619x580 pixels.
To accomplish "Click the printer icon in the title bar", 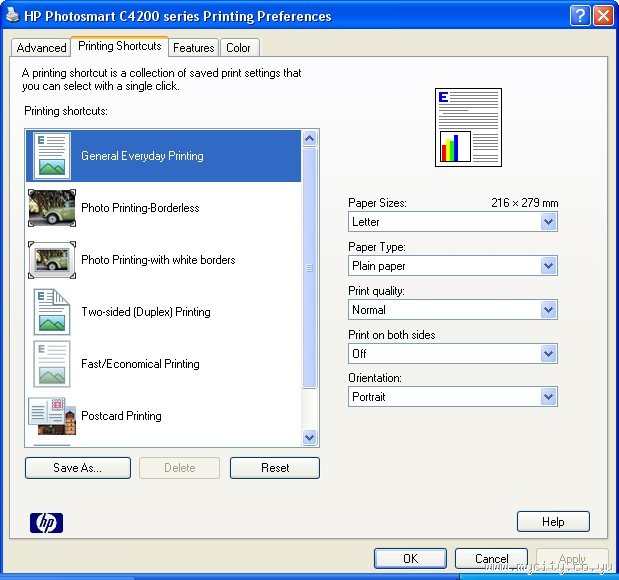I will coord(12,16).
